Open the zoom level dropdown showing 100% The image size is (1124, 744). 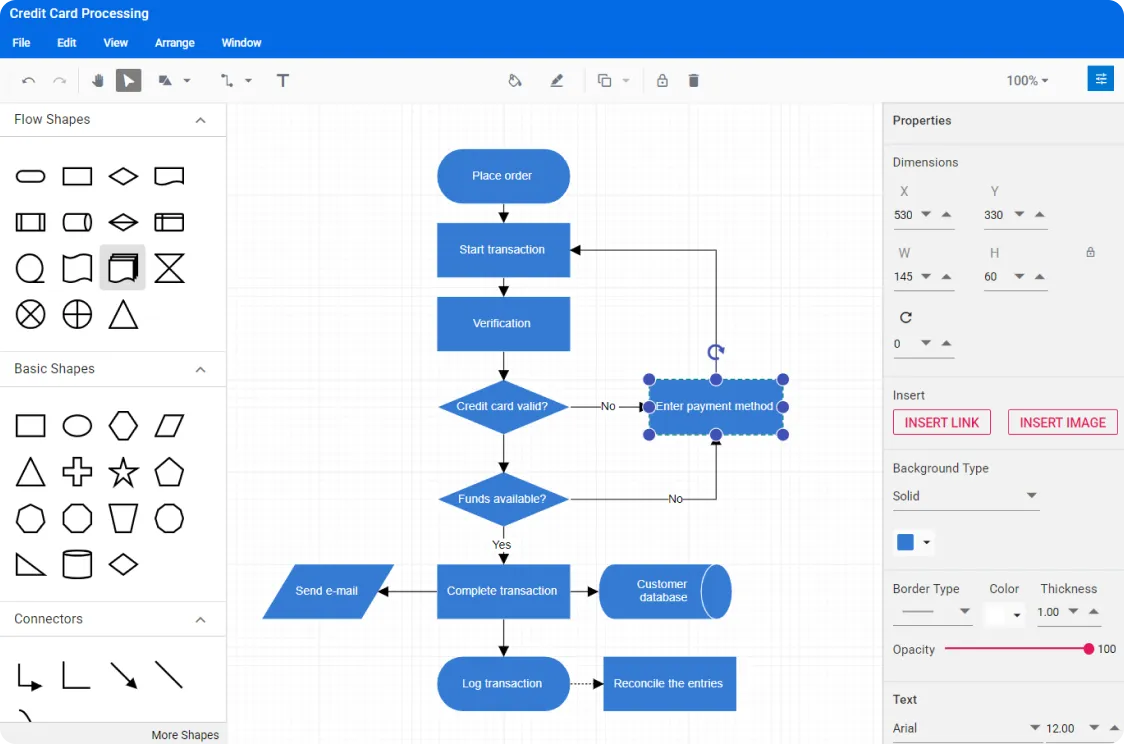pos(1027,80)
